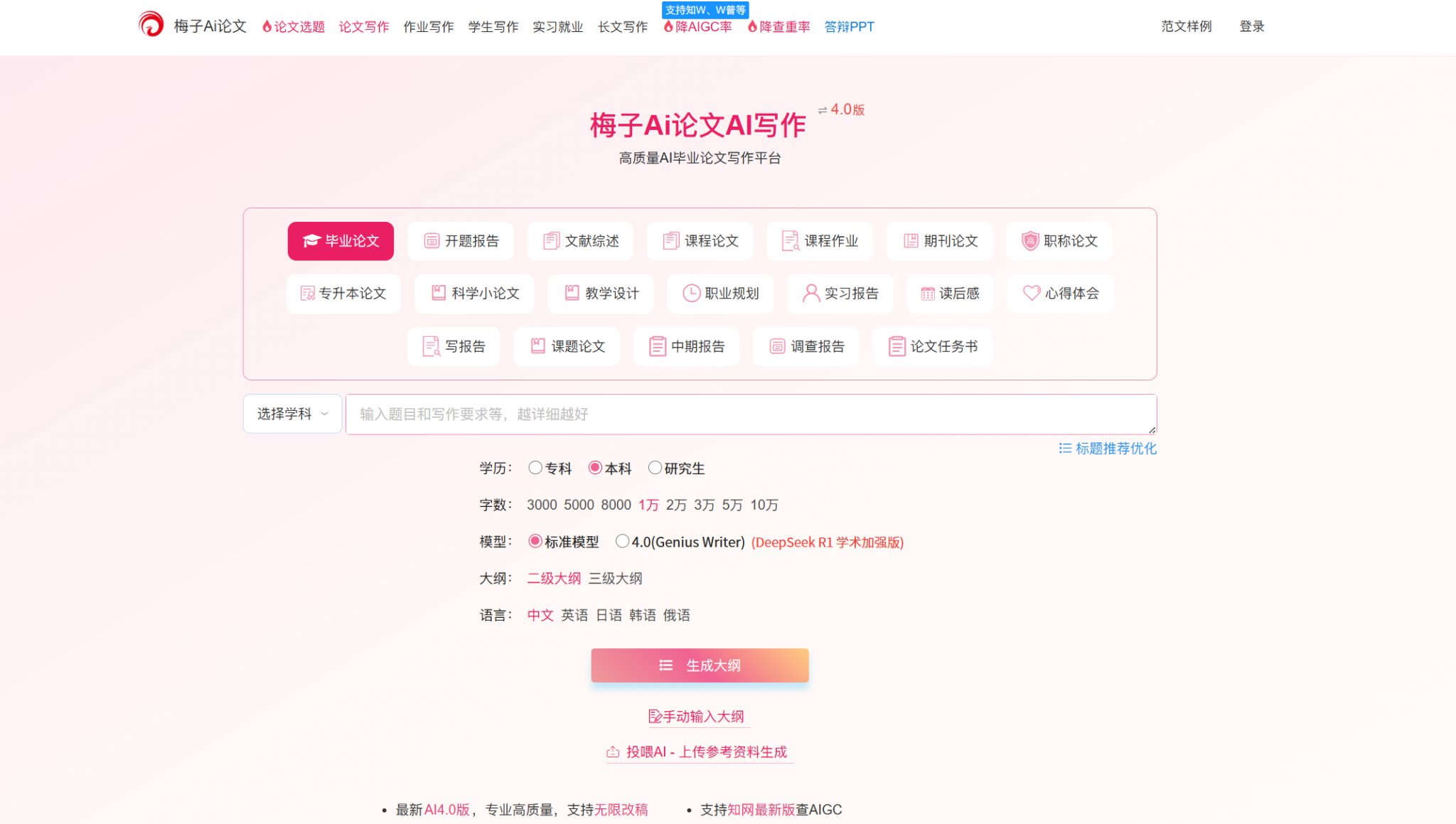Click the graduation cap icon on 毕业论文
The image size is (1456, 824).
pos(311,241)
